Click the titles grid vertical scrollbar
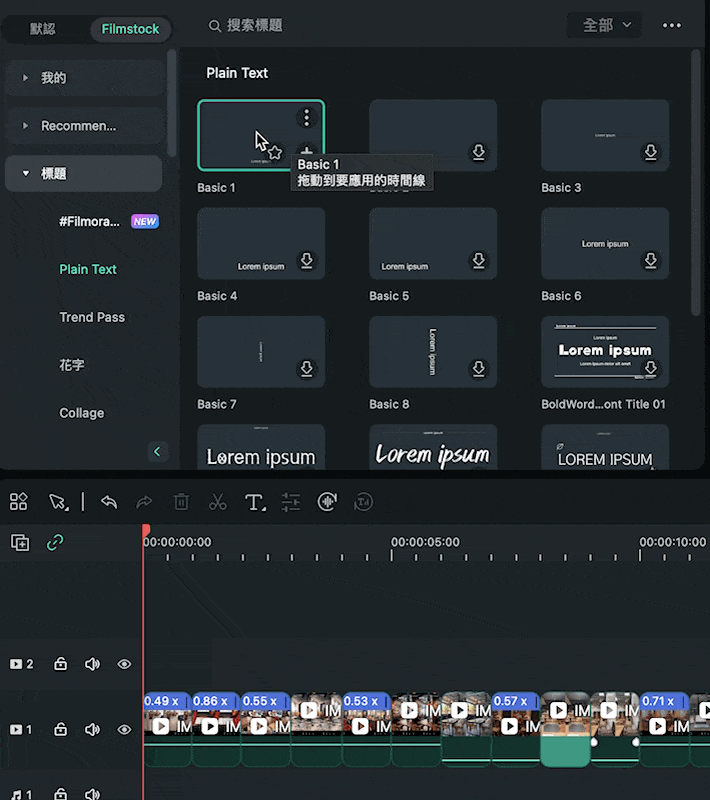Screen dimensions: 710x800 [696, 183]
